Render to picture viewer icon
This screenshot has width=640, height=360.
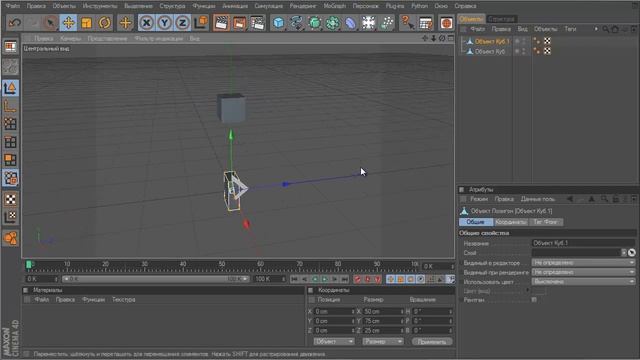[x=239, y=22]
